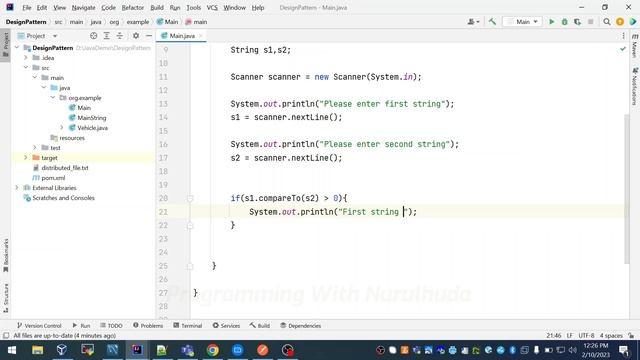Toggle fold marker at line 22
The height and width of the screenshot is (360, 640).
[190, 225]
